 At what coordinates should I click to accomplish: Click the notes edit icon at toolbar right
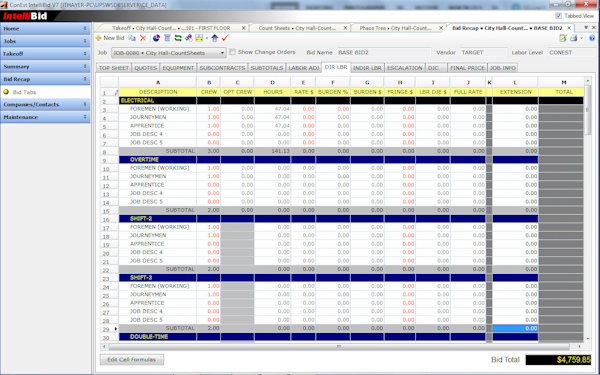562,38
